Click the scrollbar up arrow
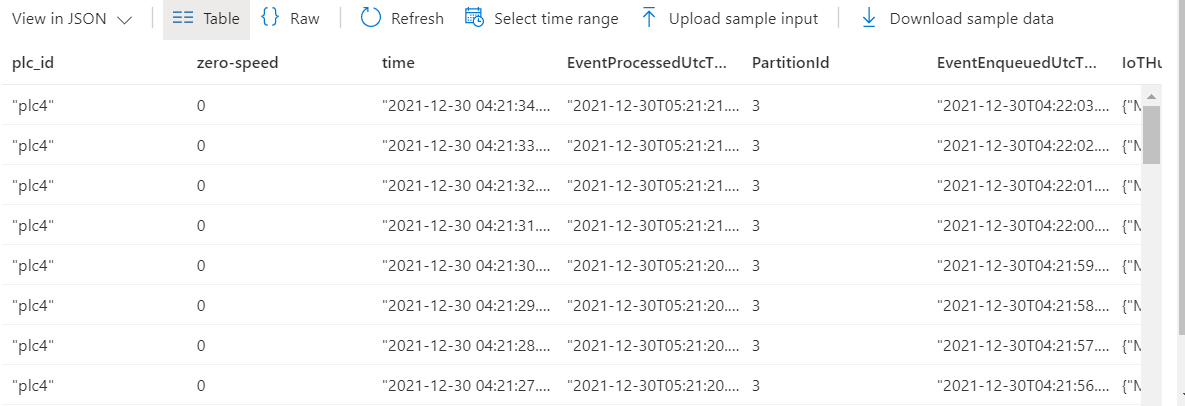 point(1151,97)
